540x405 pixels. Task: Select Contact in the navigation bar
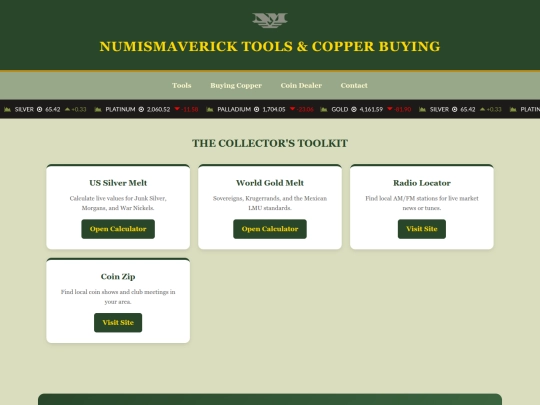[x=354, y=85]
